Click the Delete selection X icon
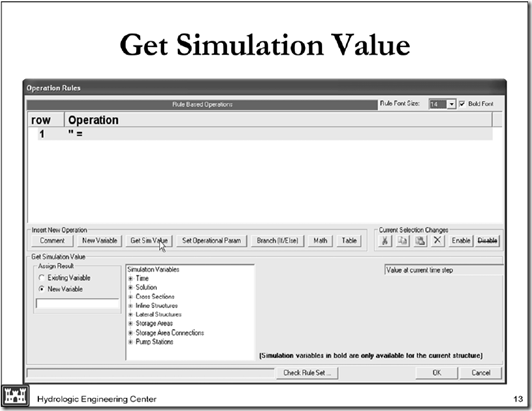 point(438,241)
